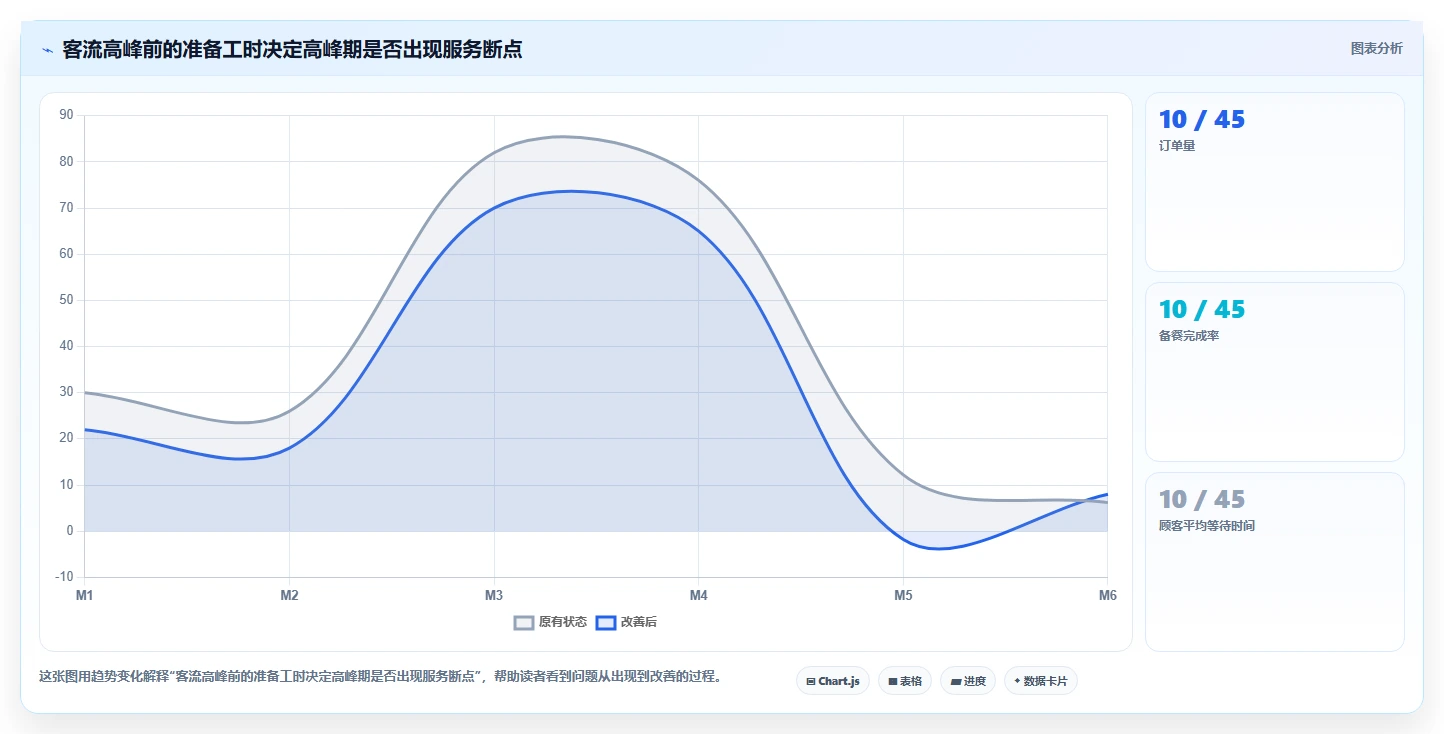
Task: Click the chart title 客流高峰前的准备工时 heading
Action: tap(292, 49)
